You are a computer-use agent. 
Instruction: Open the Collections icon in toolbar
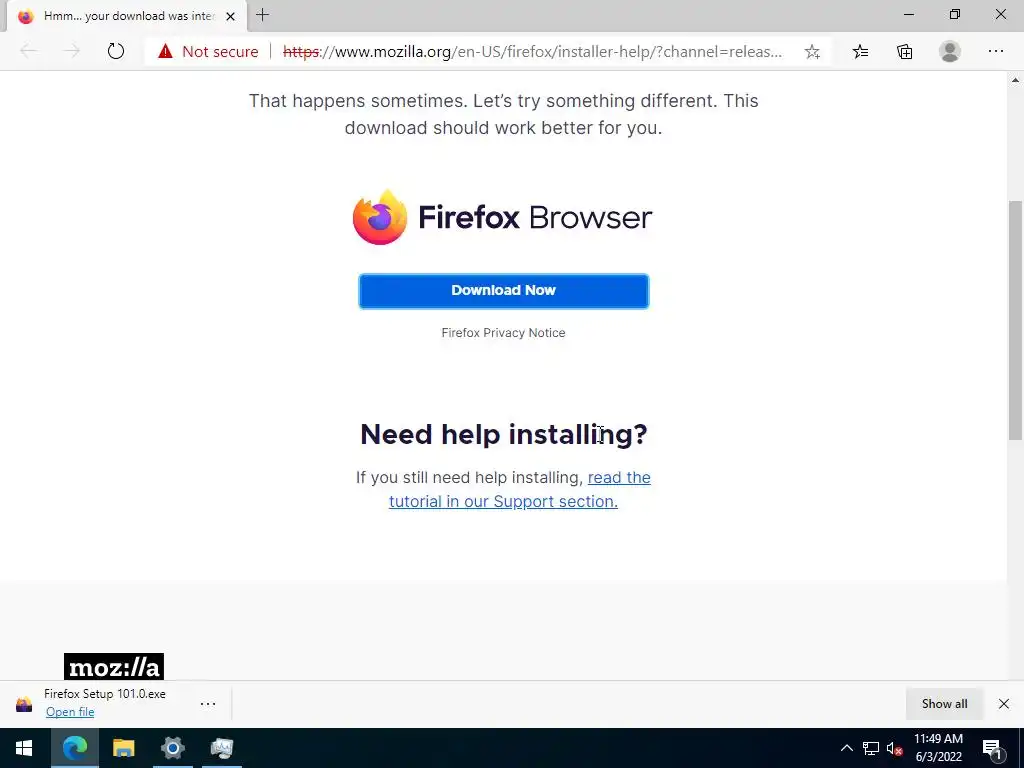pos(904,52)
